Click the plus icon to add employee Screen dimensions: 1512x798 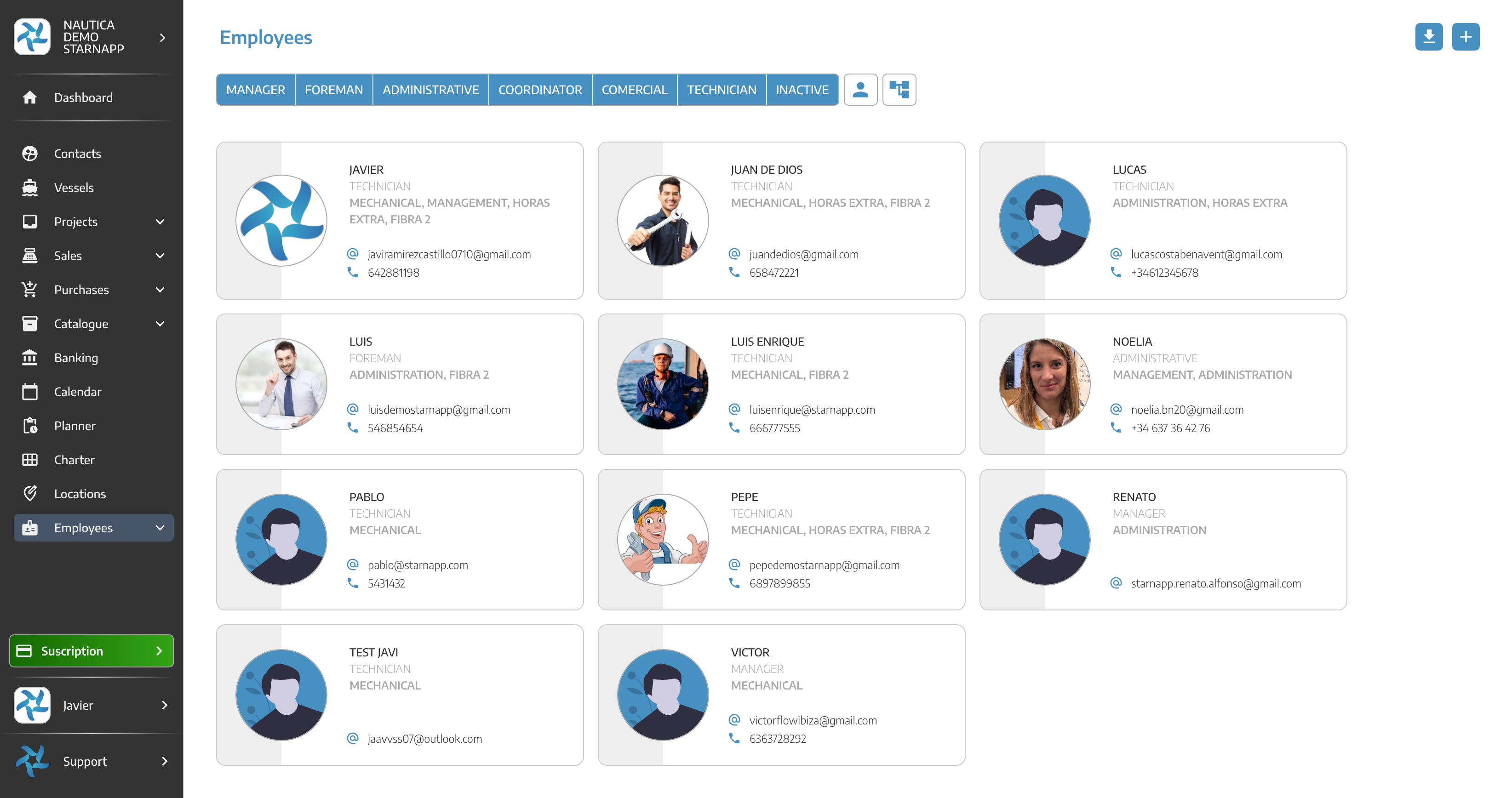(1466, 37)
